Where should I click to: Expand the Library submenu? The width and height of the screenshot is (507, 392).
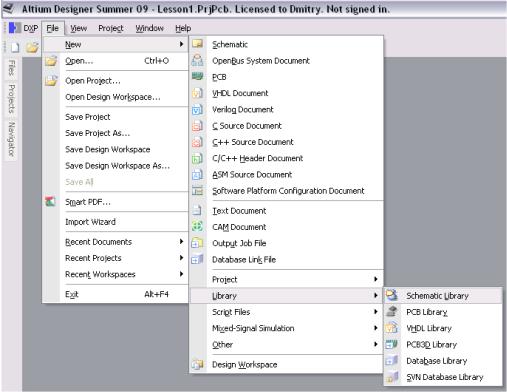coord(286,296)
